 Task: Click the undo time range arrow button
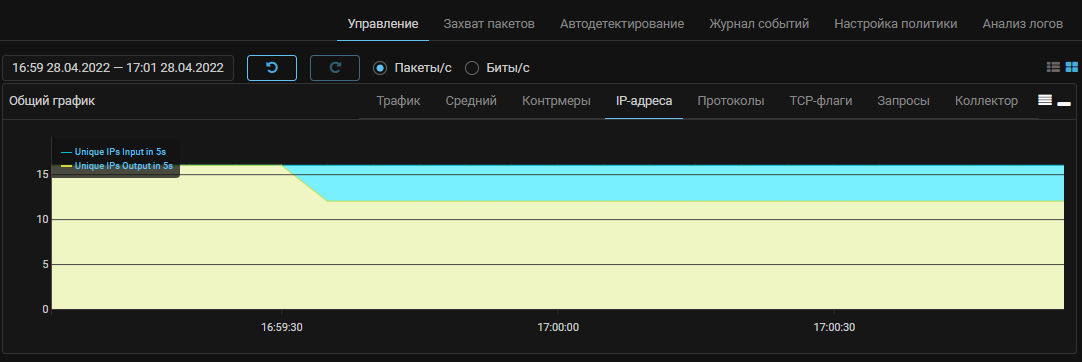point(272,68)
